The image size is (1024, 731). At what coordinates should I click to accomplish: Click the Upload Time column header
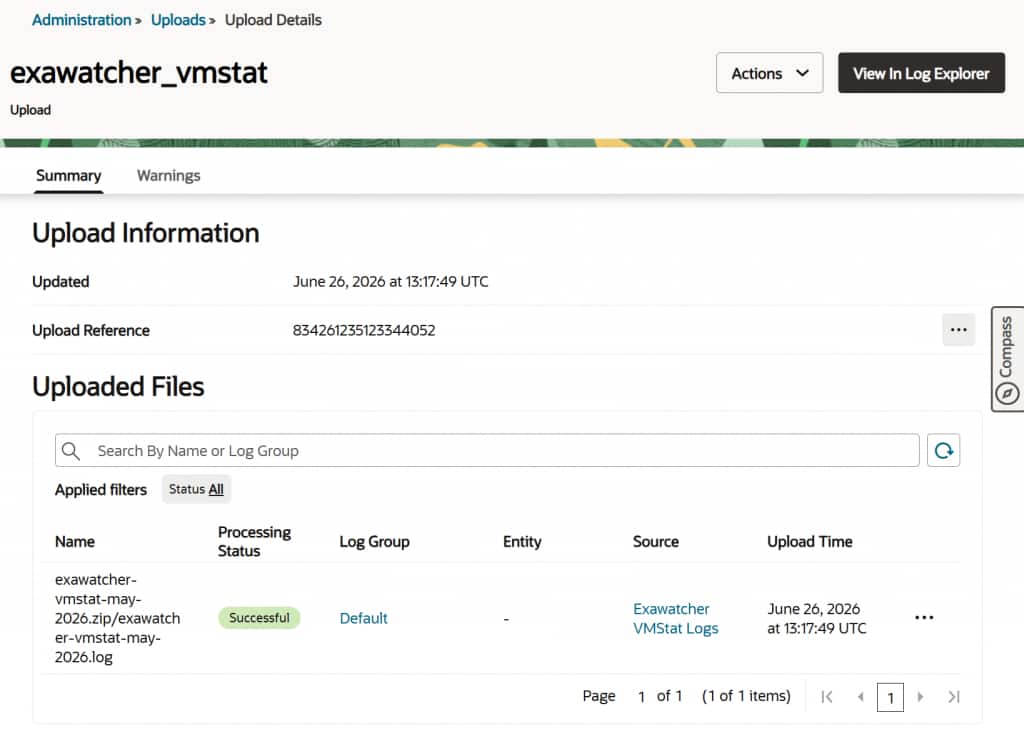[809, 542]
